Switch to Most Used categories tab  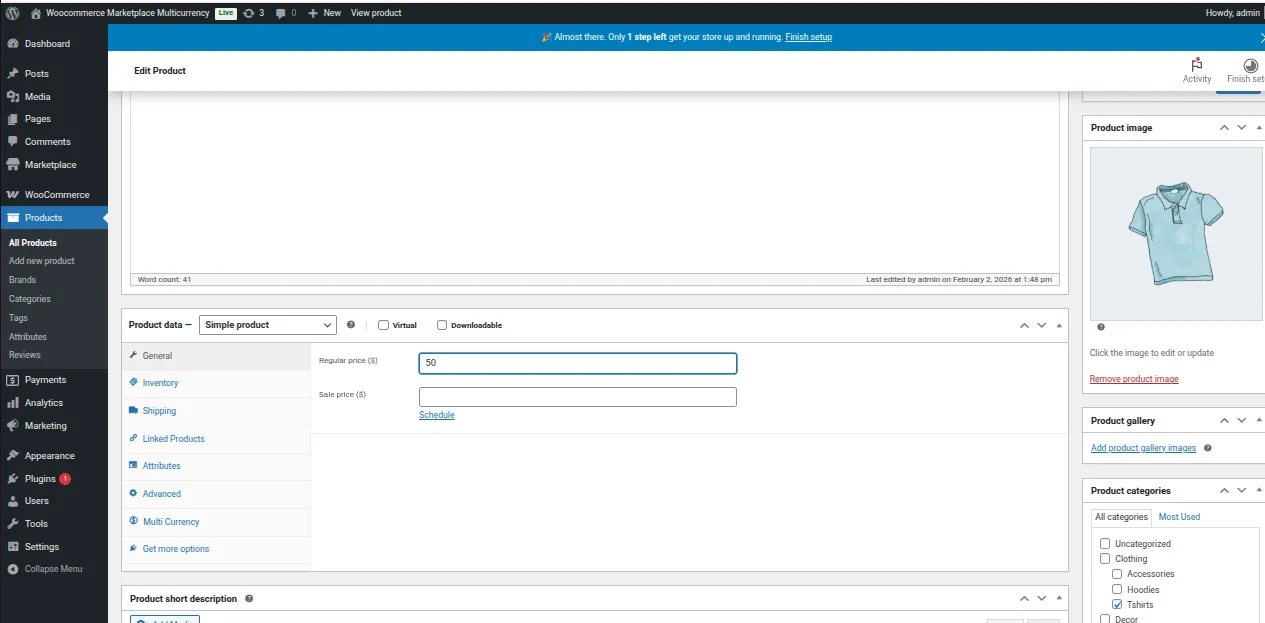pyautogui.click(x=1179, y=517)
